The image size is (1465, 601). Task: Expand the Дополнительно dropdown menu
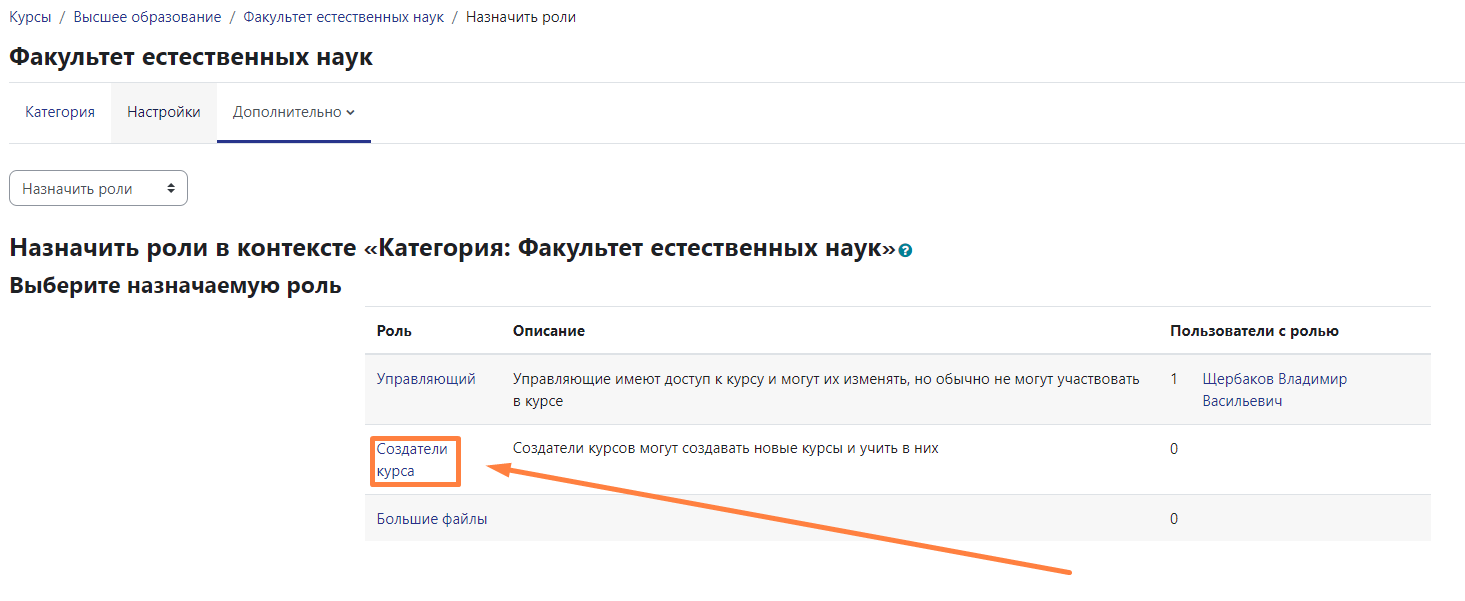pyautogui.click(x=293, y=112)
